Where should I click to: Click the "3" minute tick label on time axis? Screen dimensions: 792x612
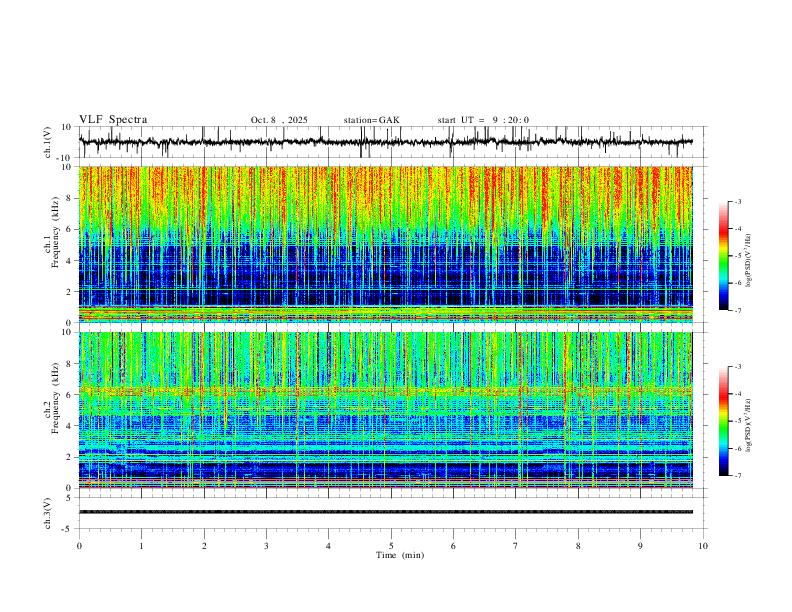266,546
